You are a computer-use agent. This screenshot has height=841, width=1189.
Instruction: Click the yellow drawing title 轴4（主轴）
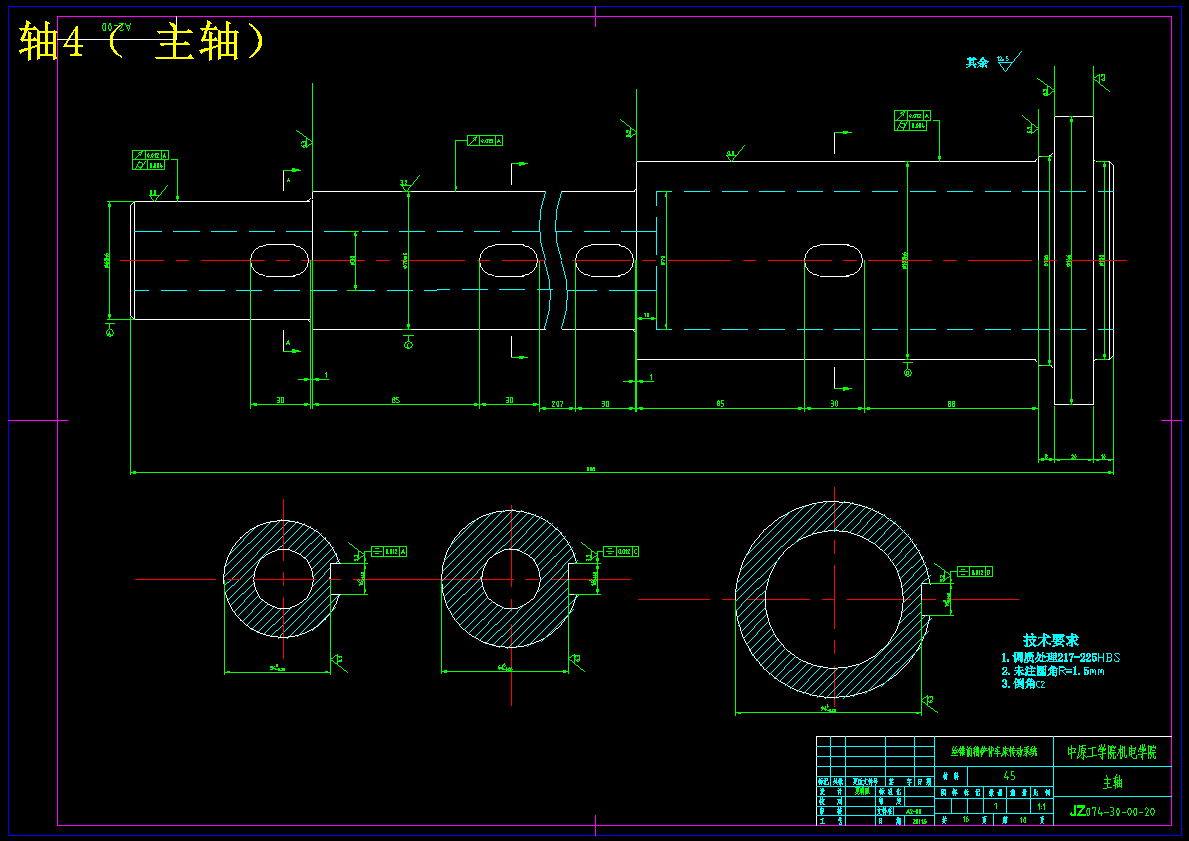(x=142, y=41)
